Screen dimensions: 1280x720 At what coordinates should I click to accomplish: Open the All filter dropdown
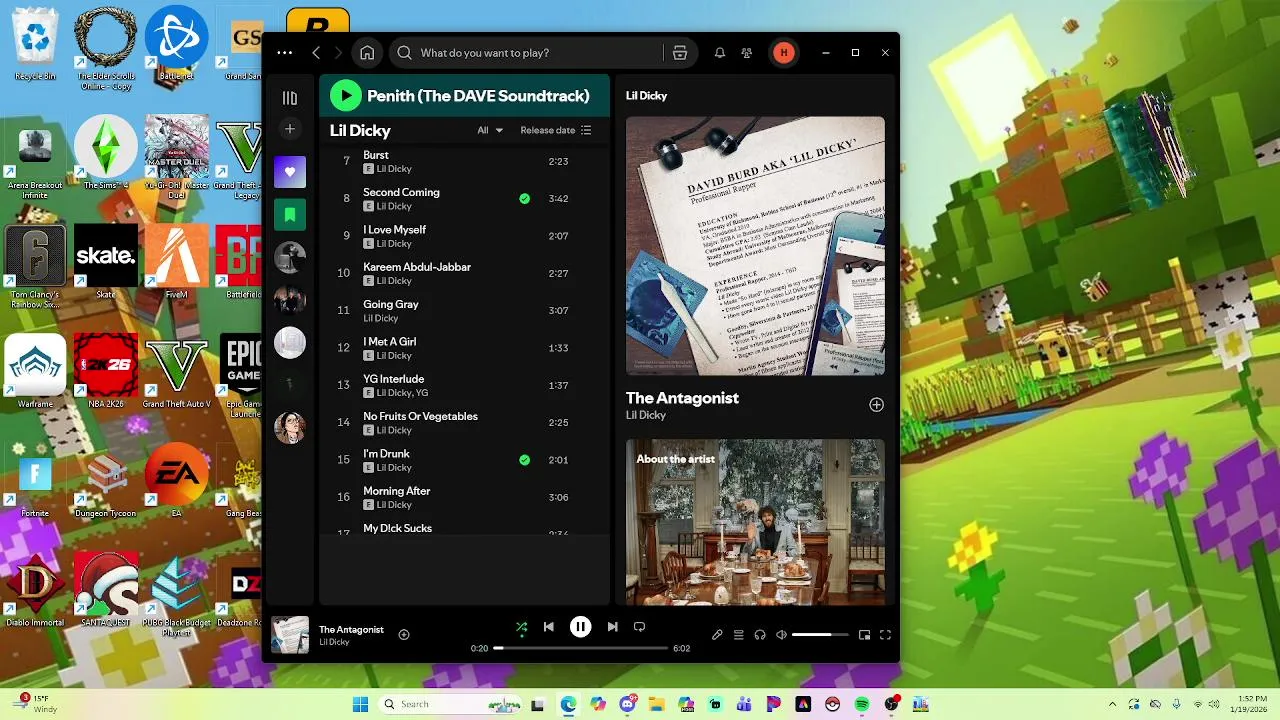[490, 130]
